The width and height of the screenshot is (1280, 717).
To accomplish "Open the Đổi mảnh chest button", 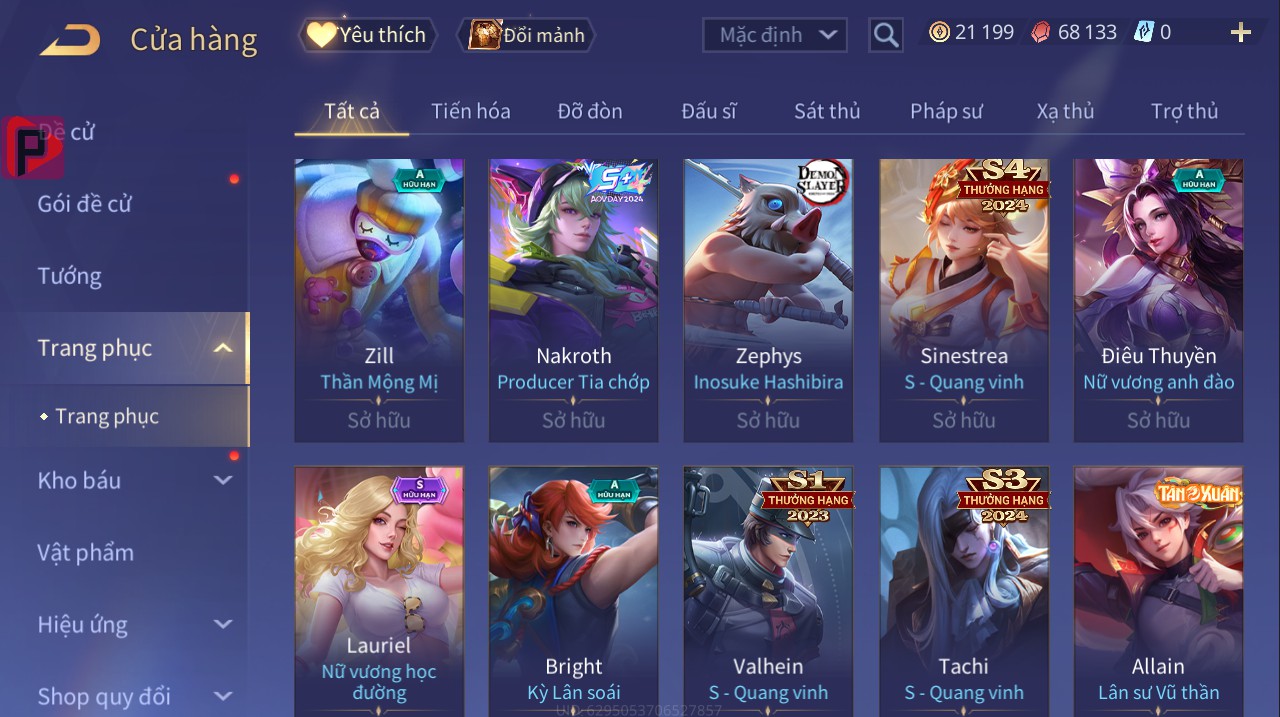I will coord(526,35).
